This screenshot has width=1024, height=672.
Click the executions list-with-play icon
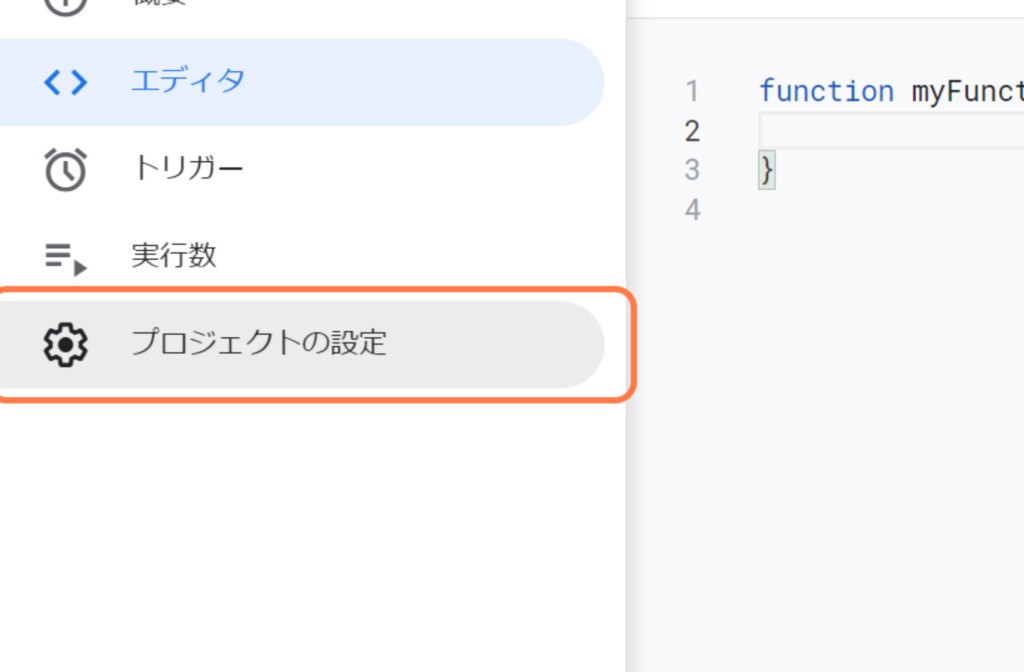[x=65, y=259]
